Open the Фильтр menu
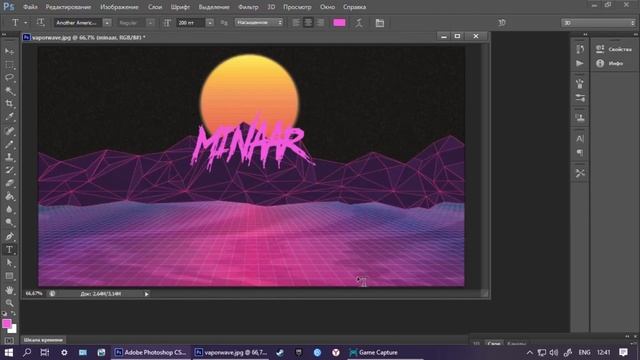The width and height of the screenshot is (640, 360). click(248, 7)
